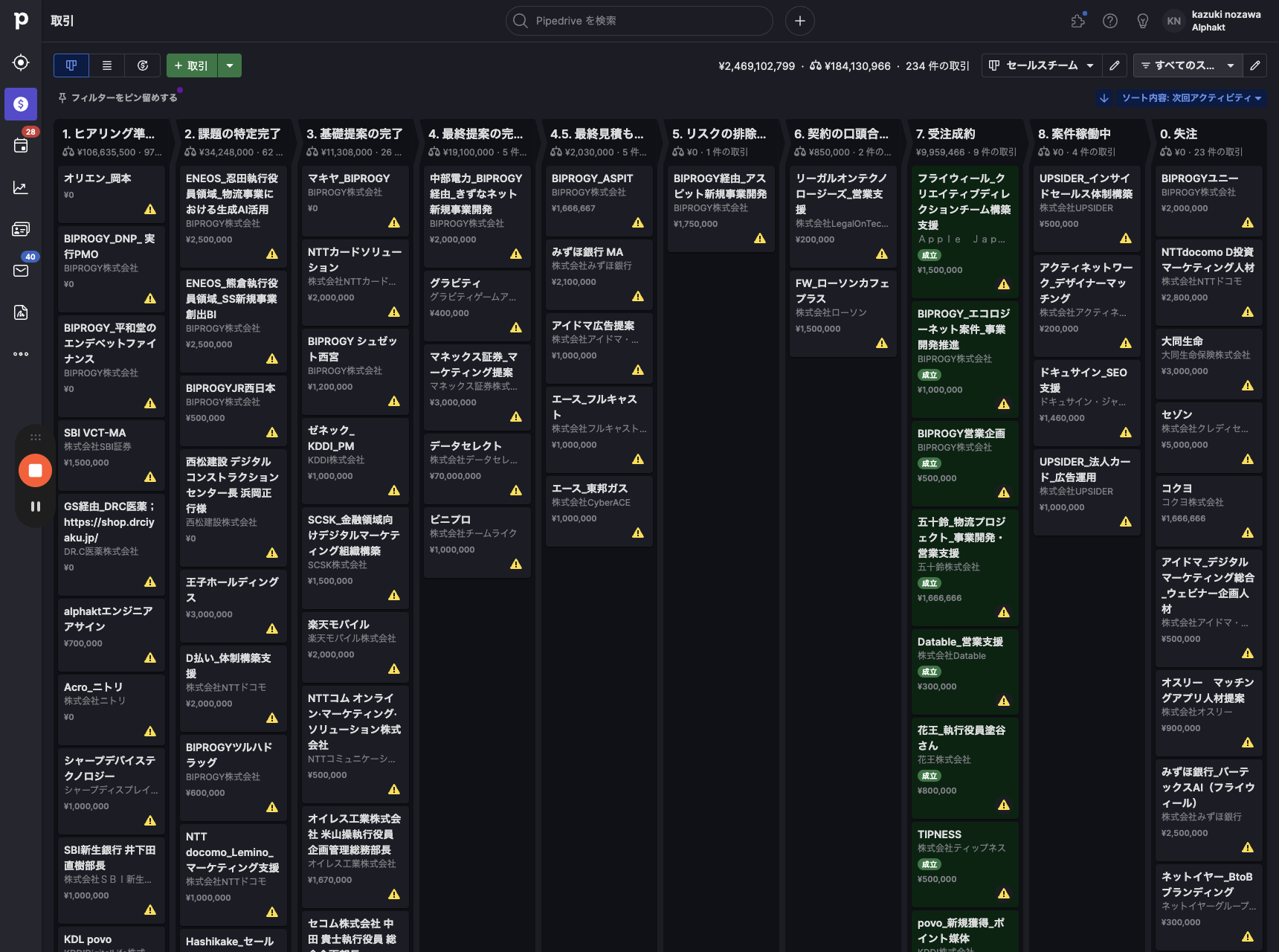Switch to pipeline kanban view
The image size is (1279, 952).
point(71,65)
